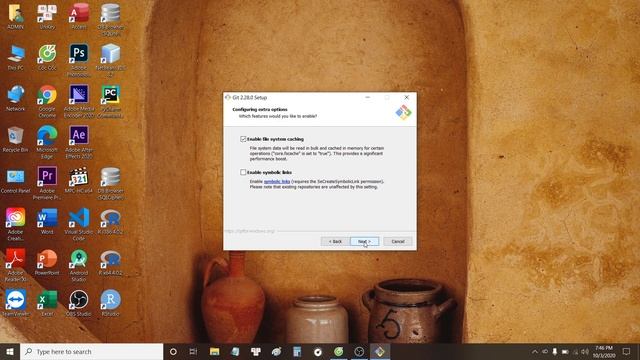Click the taskbar search box
This screenshot has width=640, height=360.
click(91, 351)
